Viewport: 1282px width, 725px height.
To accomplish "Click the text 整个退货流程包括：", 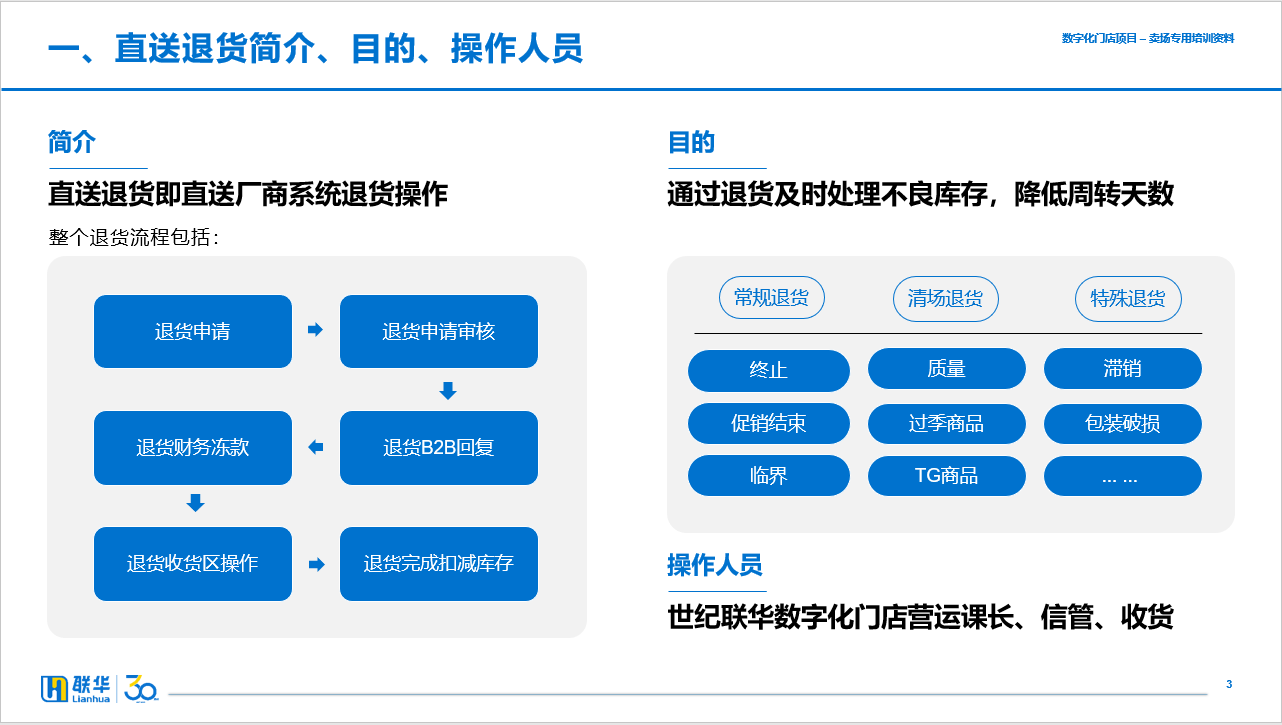I will pyautogui.click(x=135, y=238).
